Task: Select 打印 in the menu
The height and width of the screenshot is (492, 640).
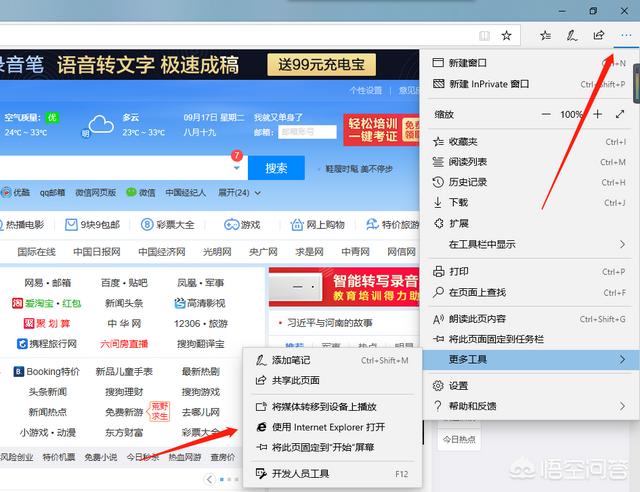Action: [529, 272]
